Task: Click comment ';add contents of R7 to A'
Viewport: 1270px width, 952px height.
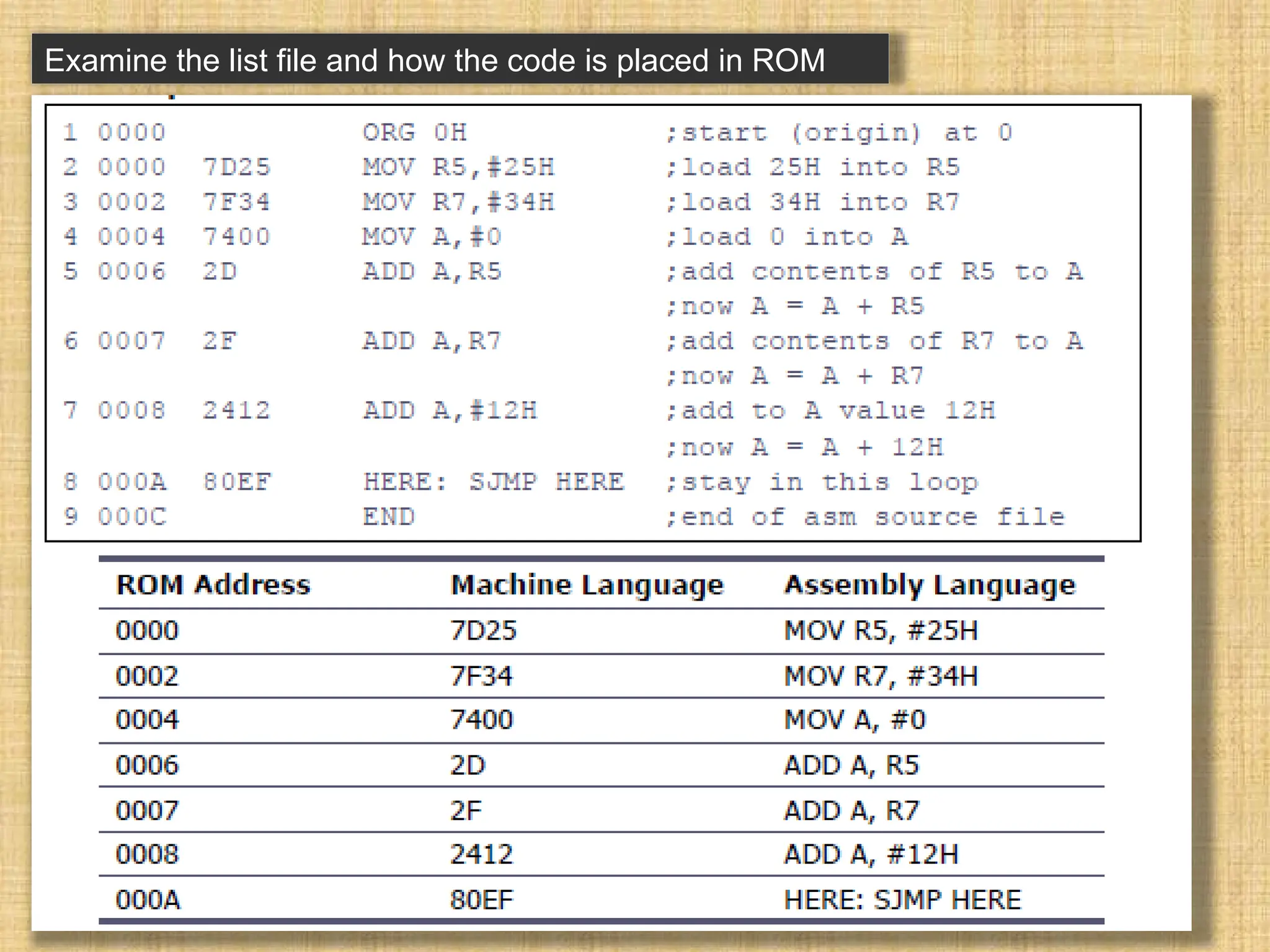Action: (874, 341)
